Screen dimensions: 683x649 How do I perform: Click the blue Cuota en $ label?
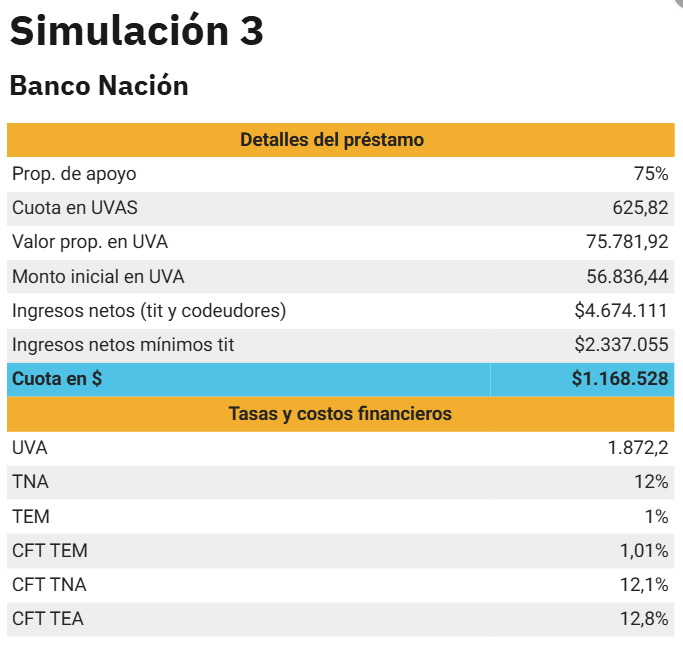point(57,380)
